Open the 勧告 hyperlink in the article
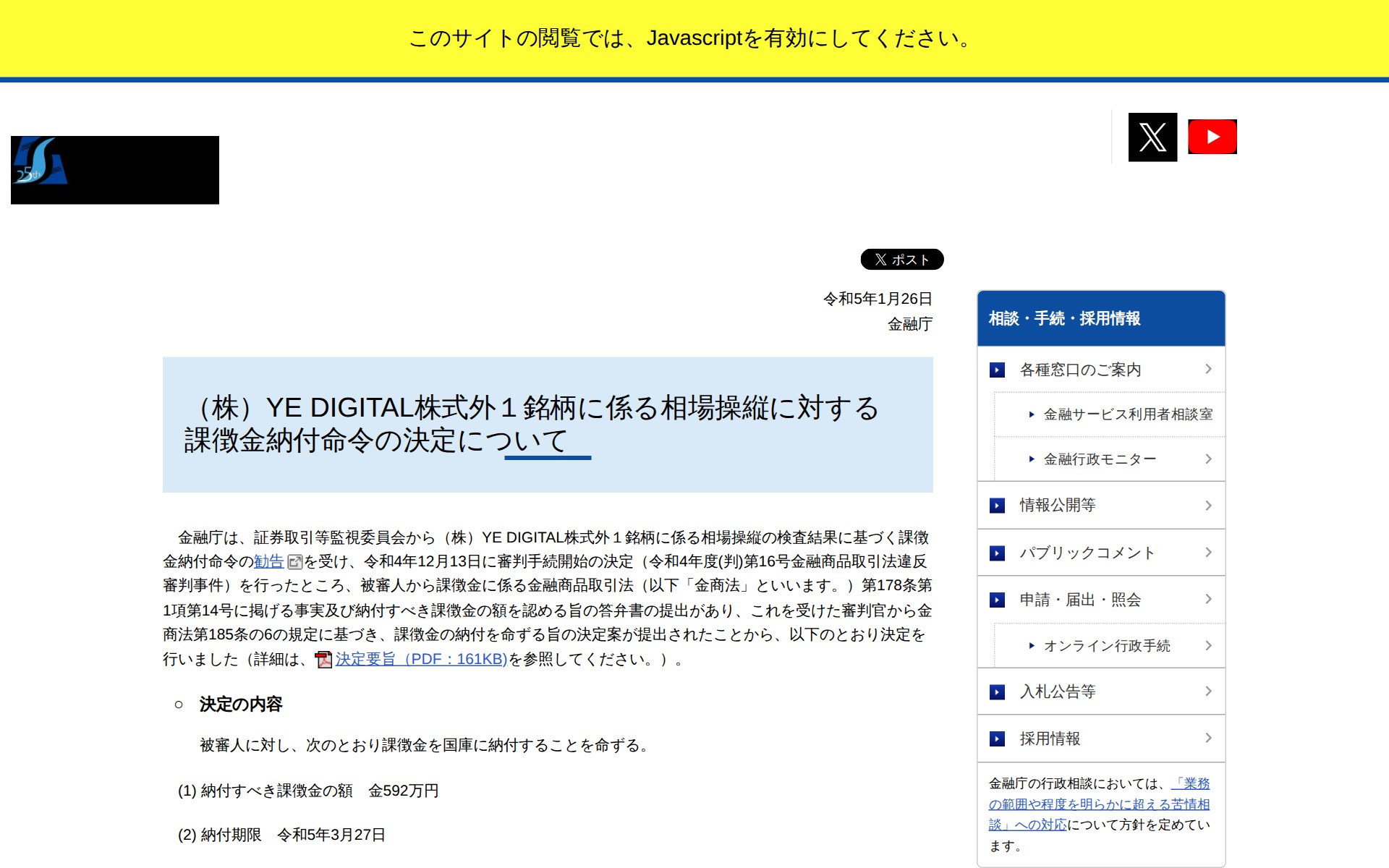The height and width of the screenshot is (868, 1389). point(268,561)
